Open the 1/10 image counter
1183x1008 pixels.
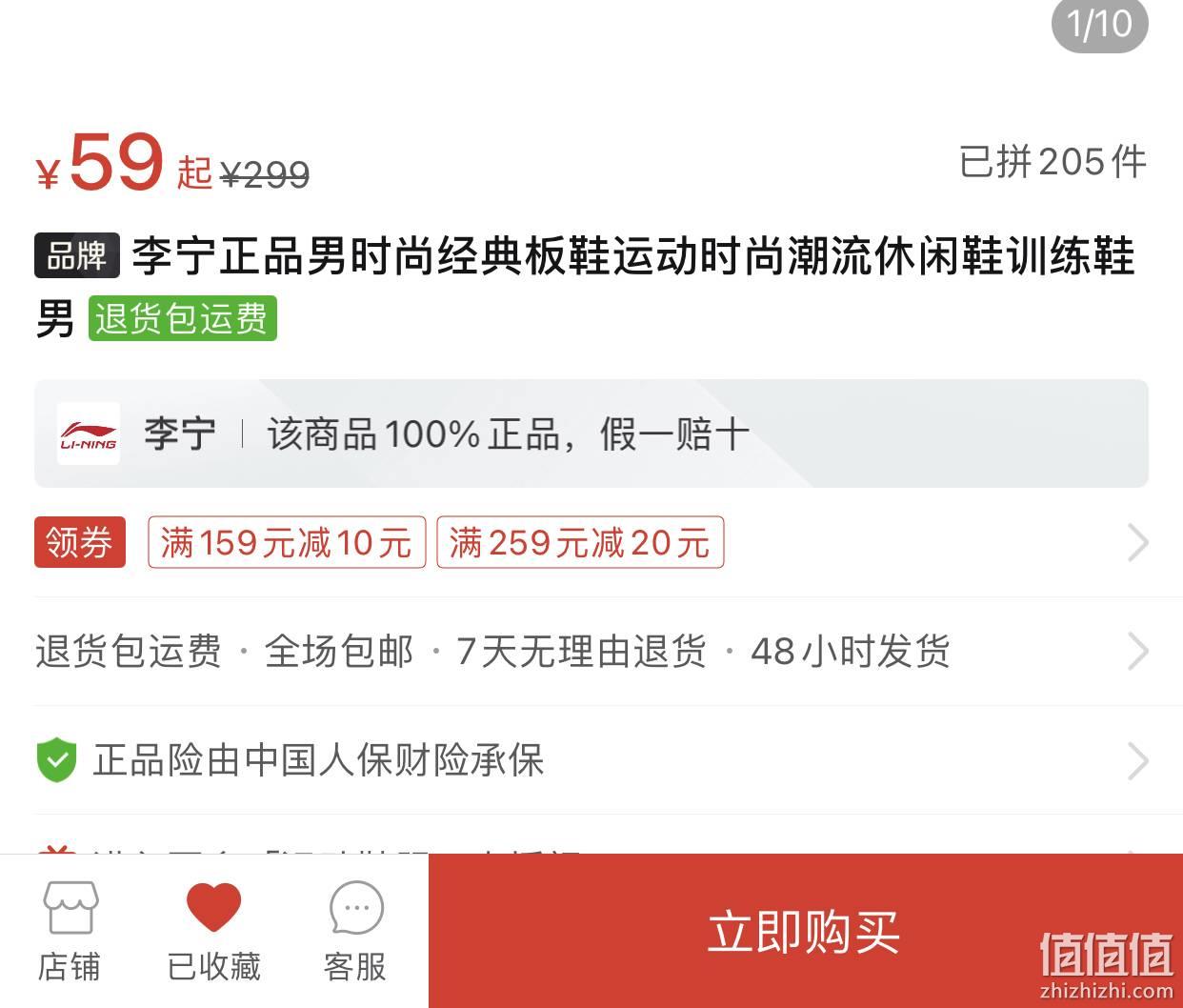point(1099,23)
